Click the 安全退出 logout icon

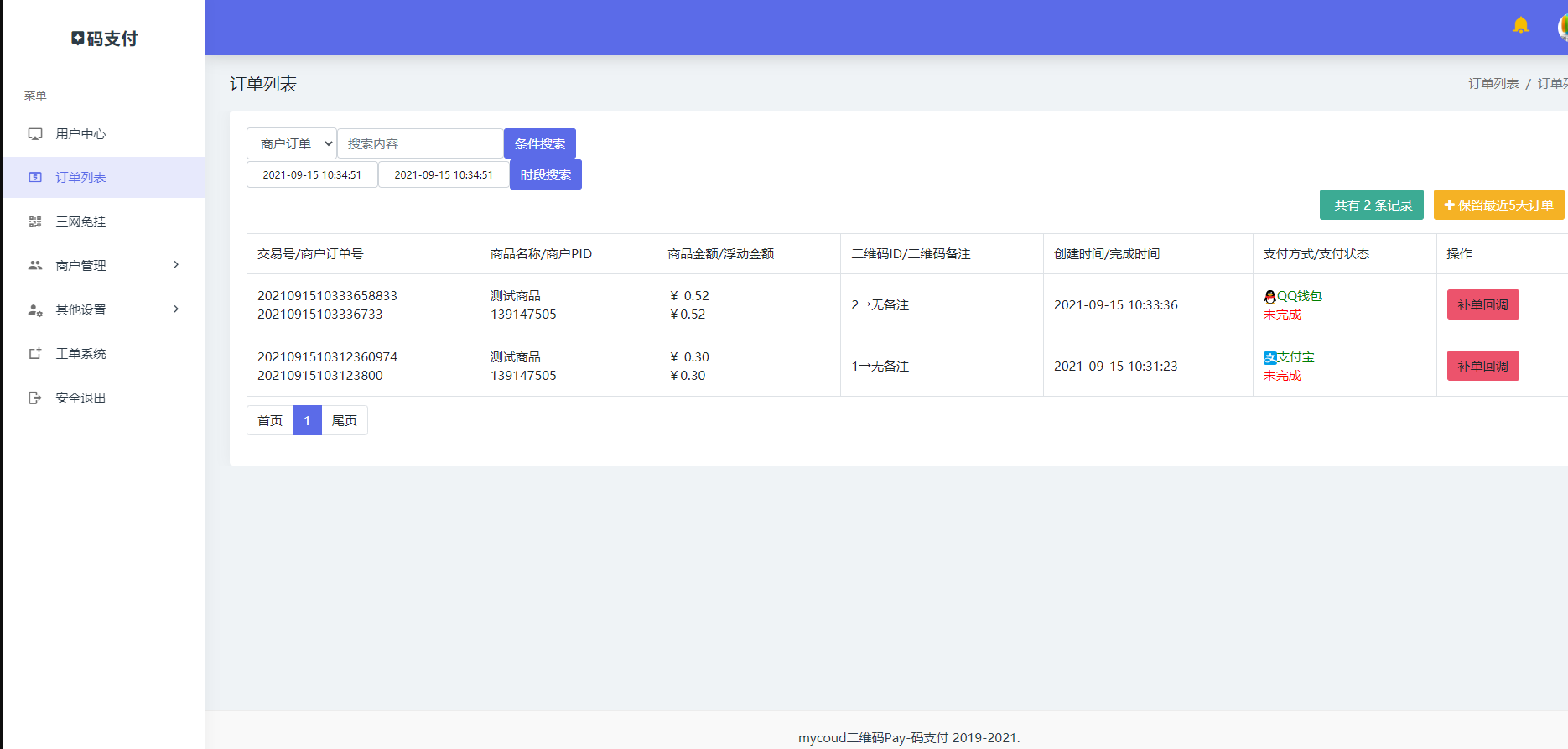click(x=35, y=398)
